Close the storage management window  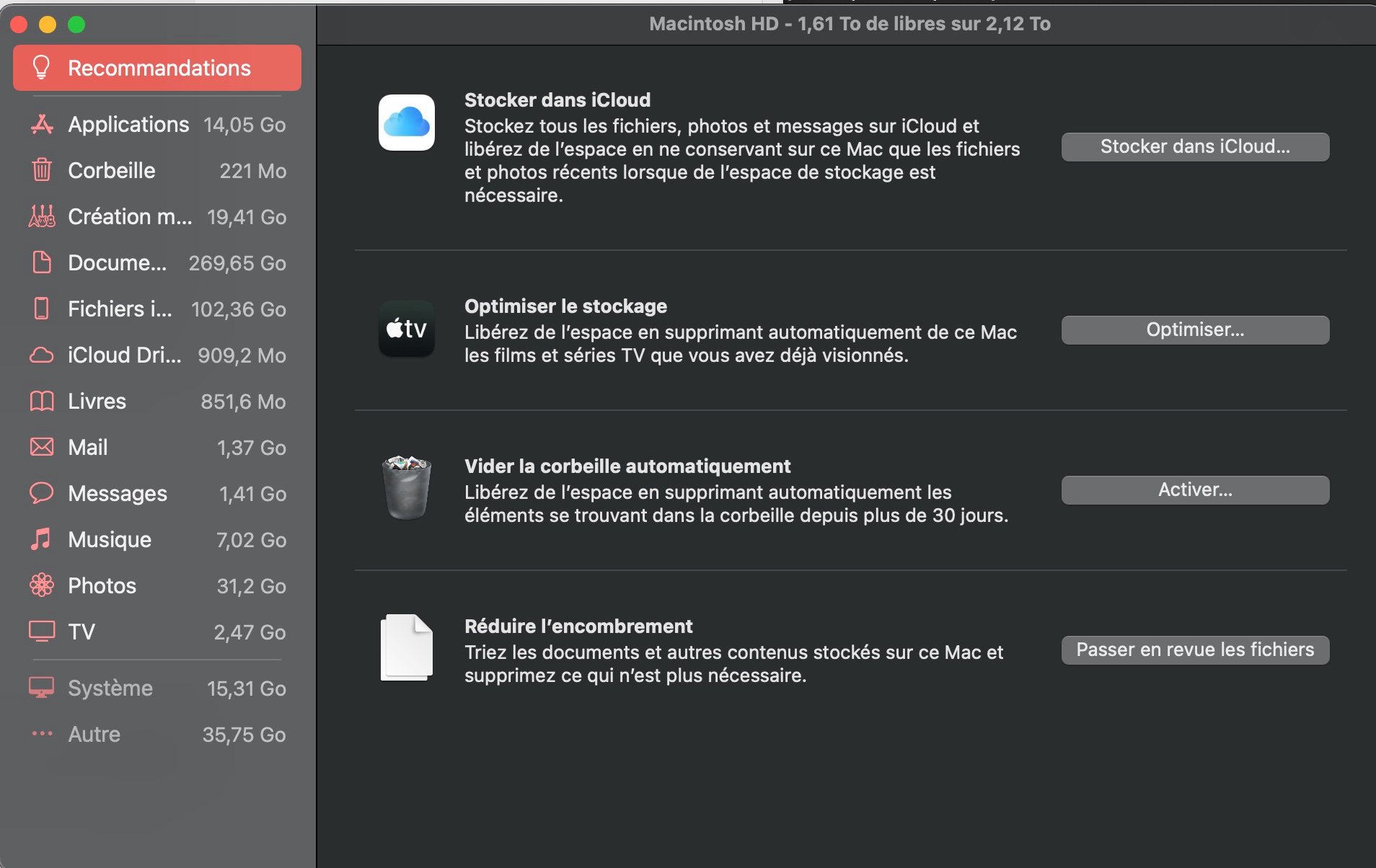pos(19,25)
